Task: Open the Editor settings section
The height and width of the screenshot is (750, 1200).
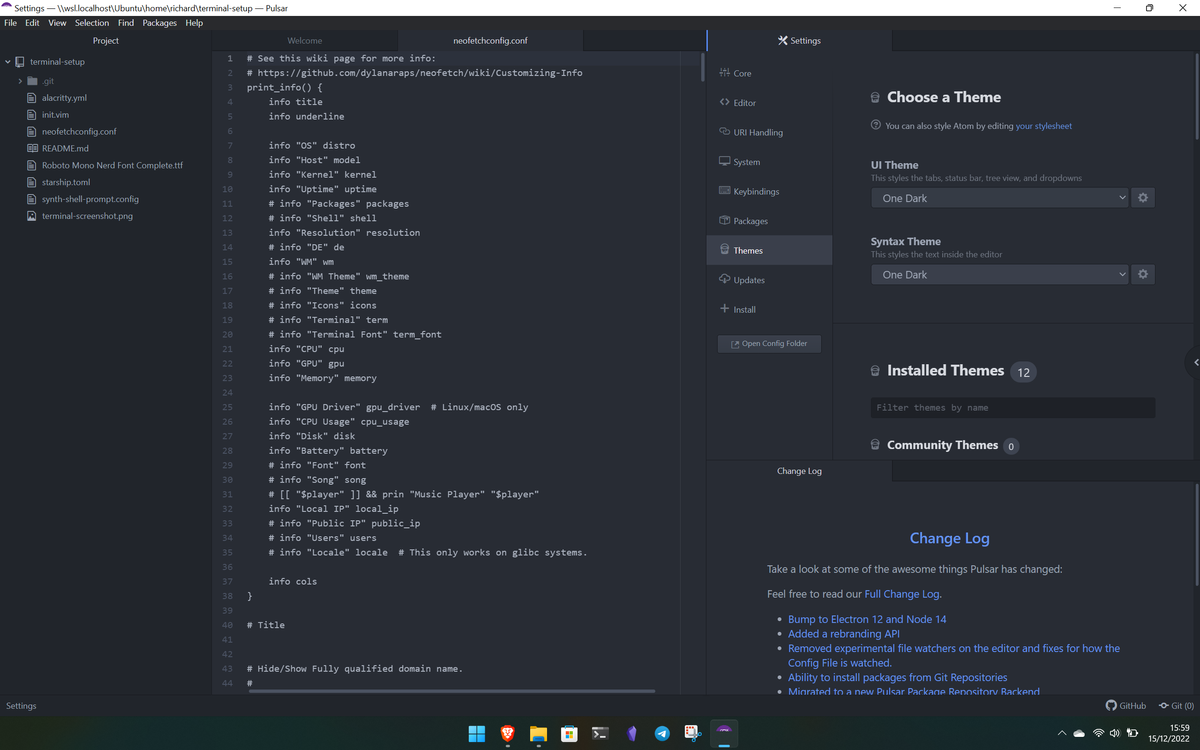Action: (x=745, y=102)
